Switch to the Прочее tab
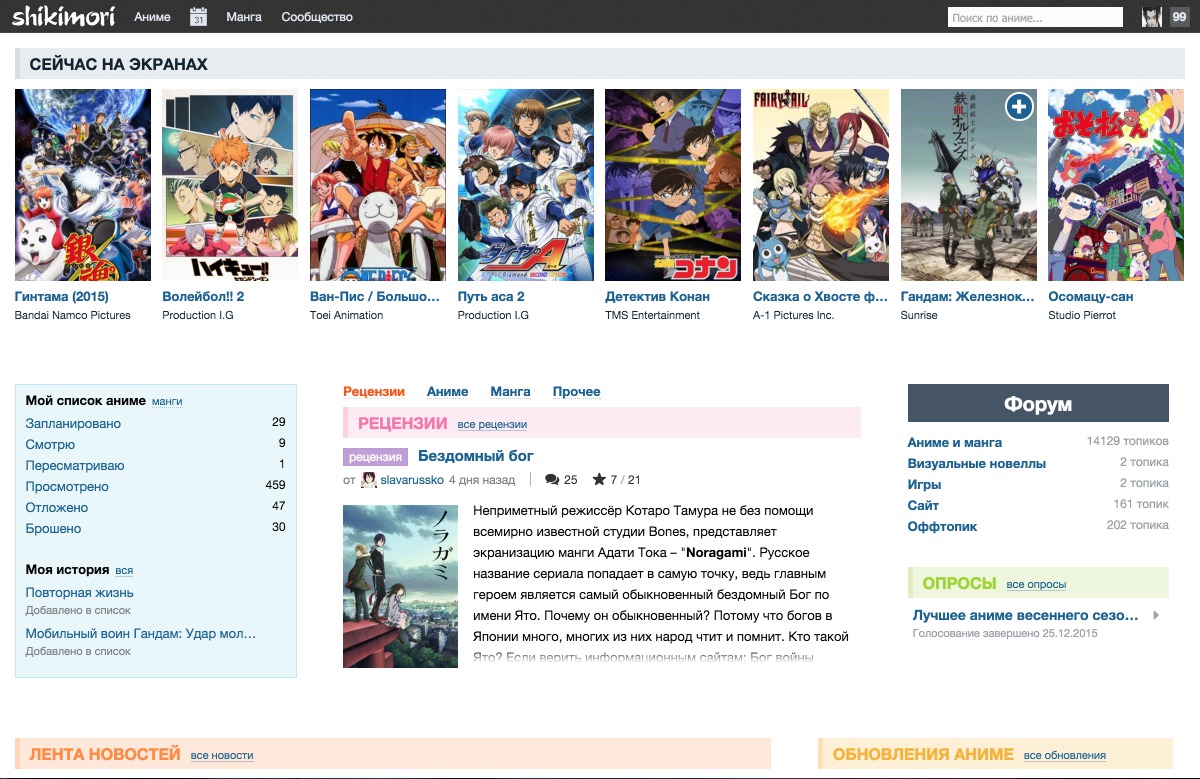This screenshot has width=1200, height=779. pyautogui.click(x=576, y=392)
